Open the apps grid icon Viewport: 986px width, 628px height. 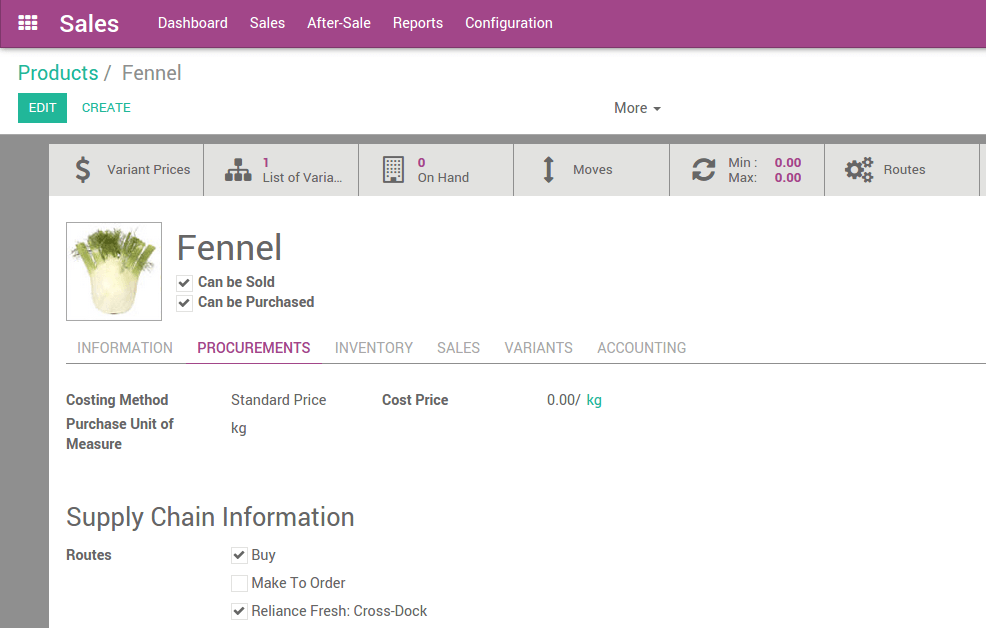point(26,22)
